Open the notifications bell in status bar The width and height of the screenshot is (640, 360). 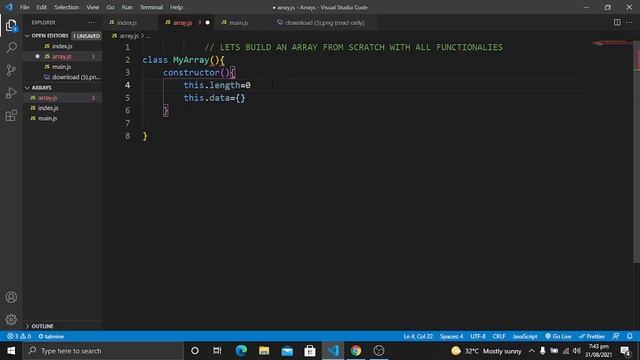(629, 336)
